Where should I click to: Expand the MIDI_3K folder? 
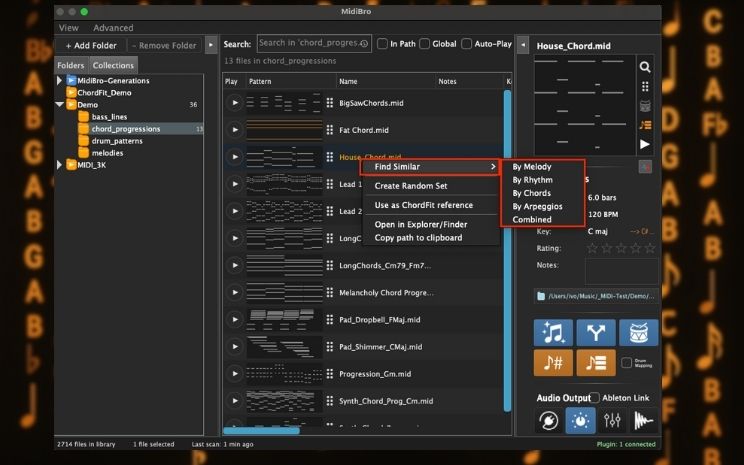pyautogui.click(x=59, y=165)
